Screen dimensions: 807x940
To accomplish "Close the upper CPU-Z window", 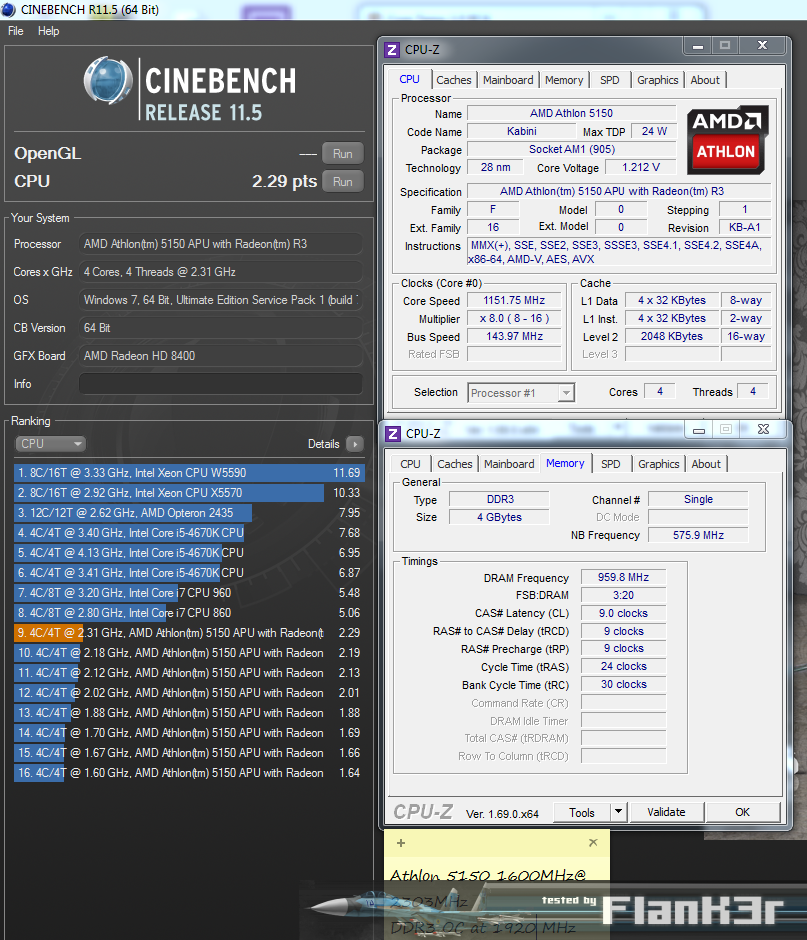I will pos(762,46).
